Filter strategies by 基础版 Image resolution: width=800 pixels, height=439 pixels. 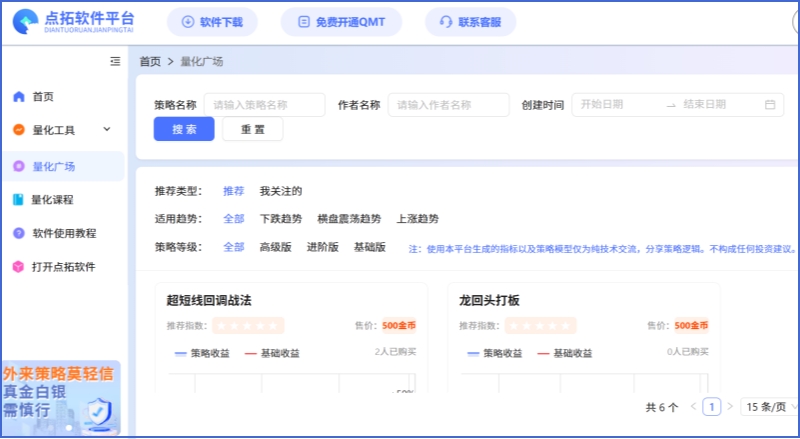370,247
